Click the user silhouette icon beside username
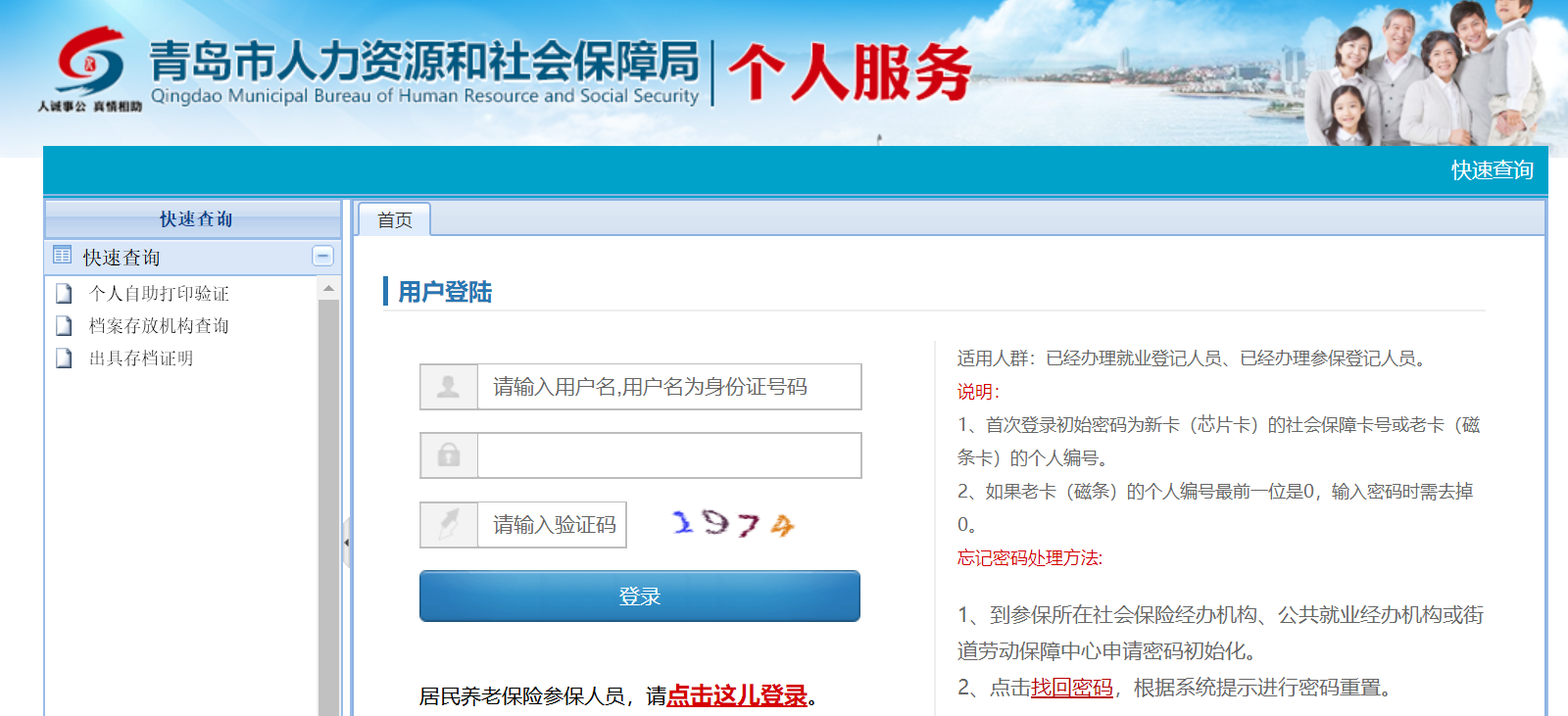 coord(449,387)
